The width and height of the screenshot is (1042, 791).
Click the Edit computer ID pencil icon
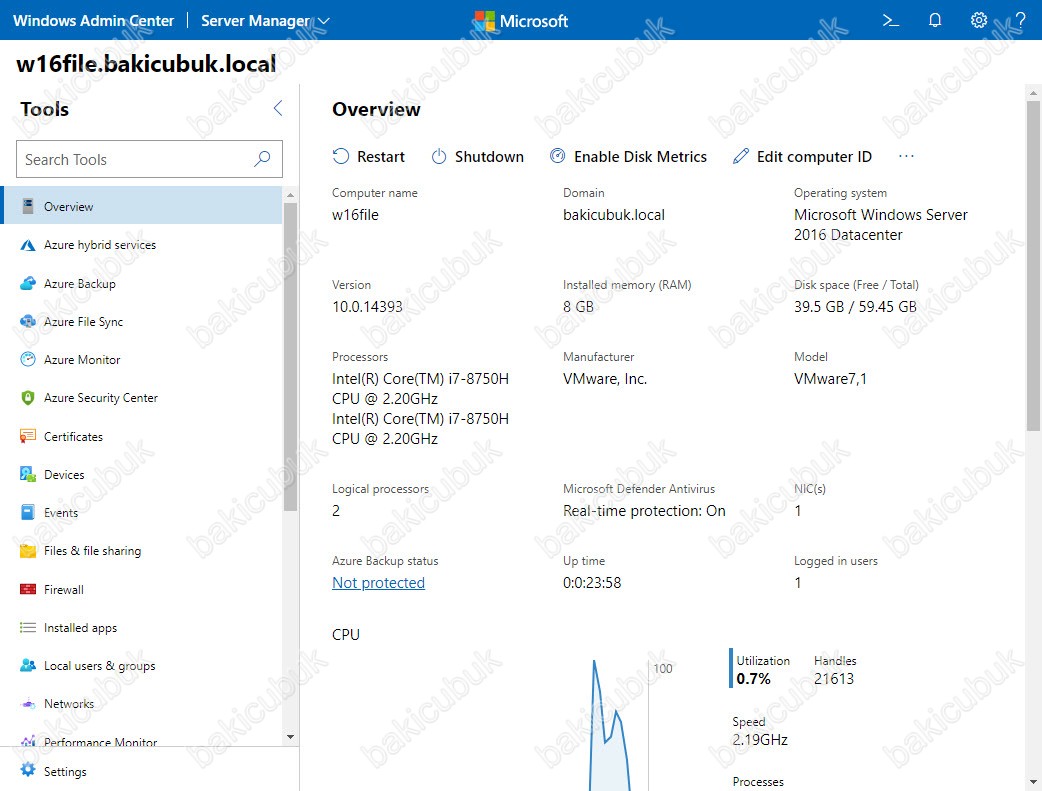740,156
